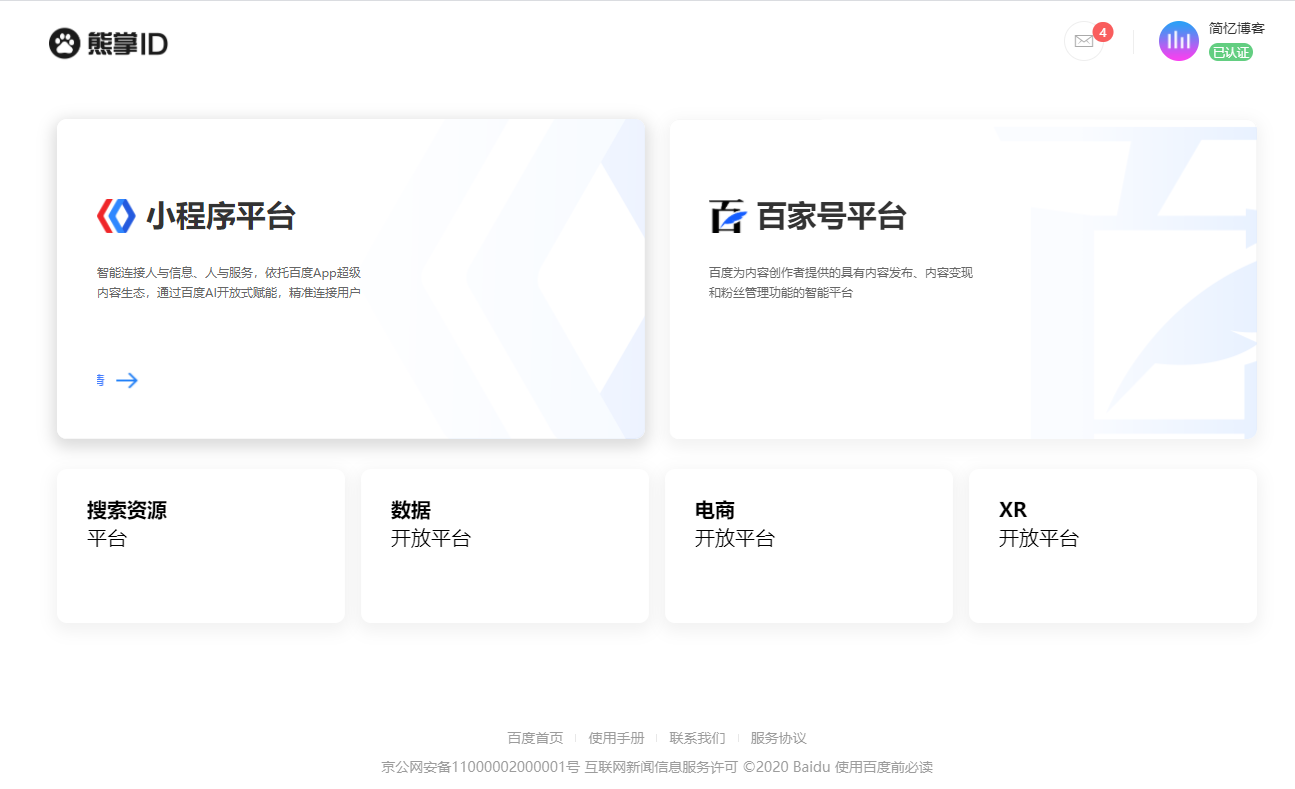Click the 熊掌ID paw logo
This screenshot has height=789, width=1295.
tap(64, 43)
